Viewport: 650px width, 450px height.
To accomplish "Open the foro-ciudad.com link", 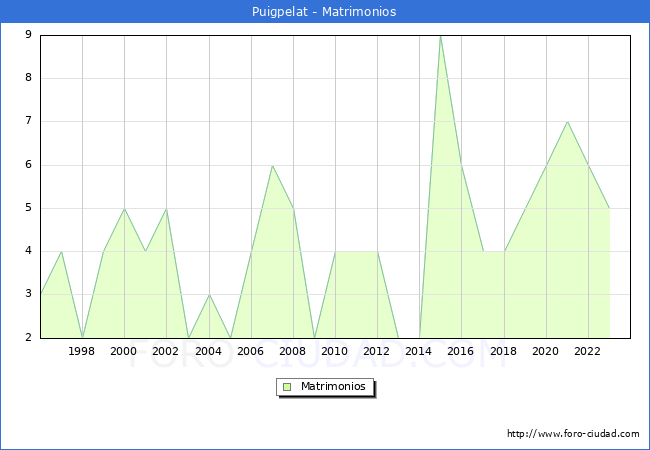I will click(x=573, y=434).
